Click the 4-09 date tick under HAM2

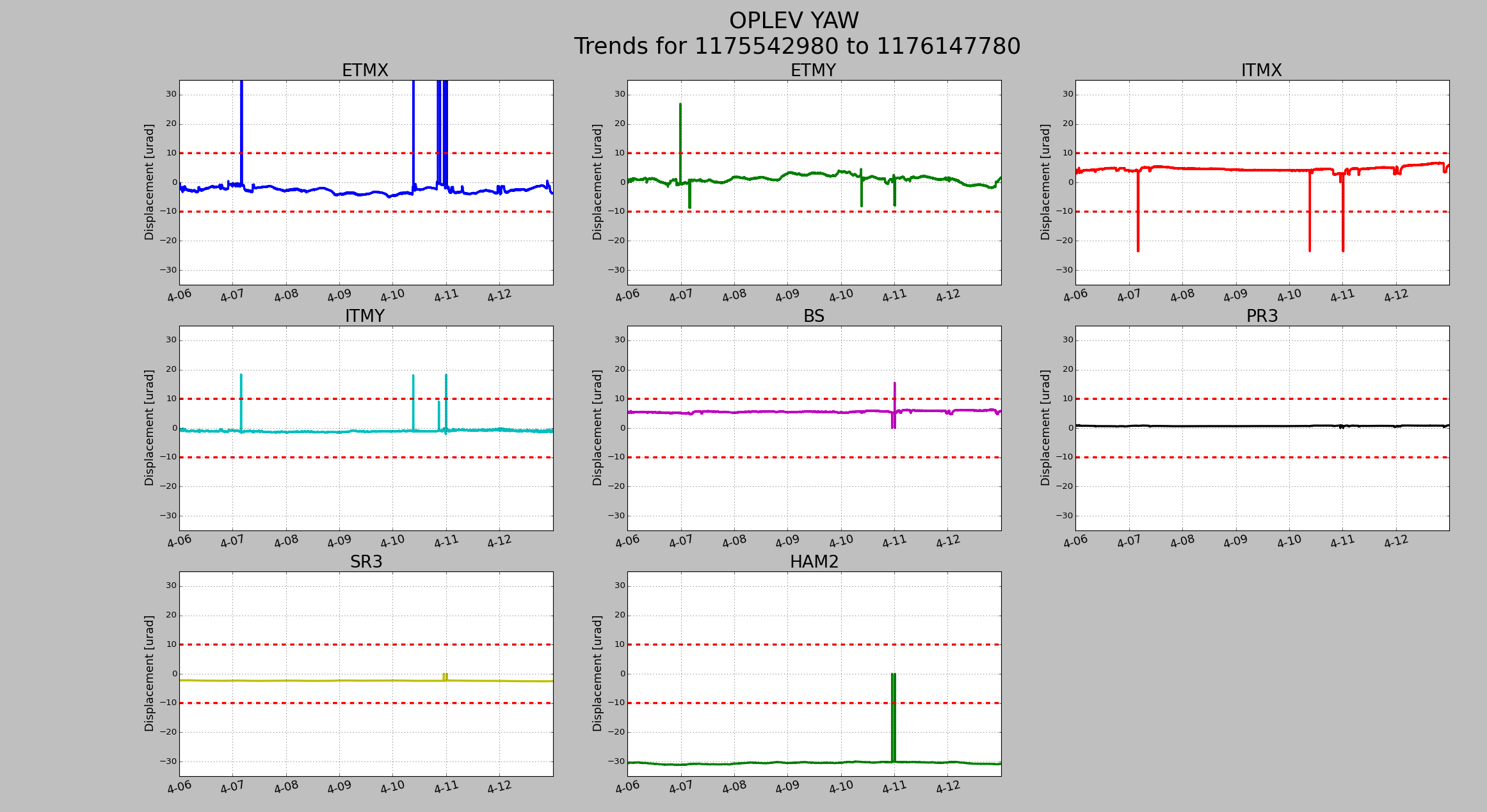coord(787,786)
